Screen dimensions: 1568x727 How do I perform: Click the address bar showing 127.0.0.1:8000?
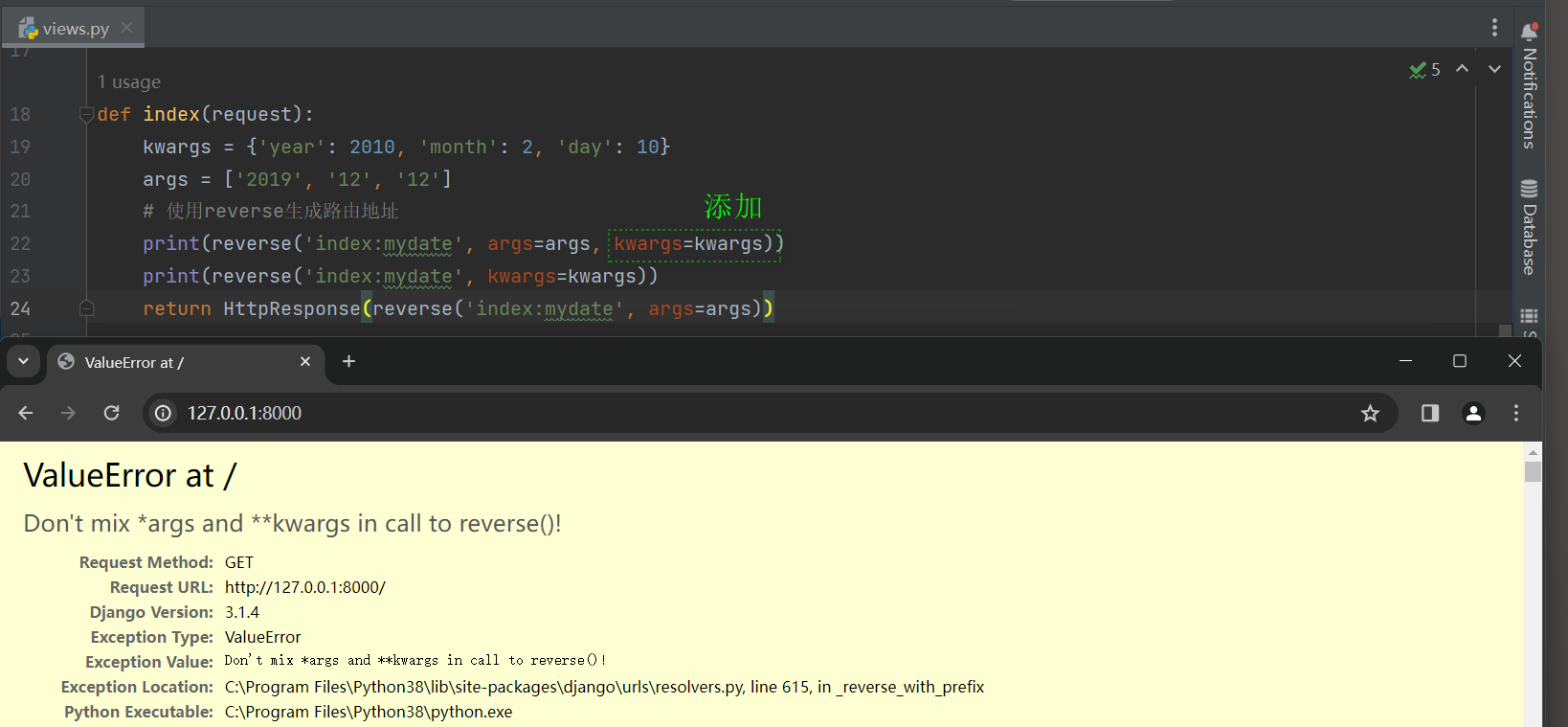click(771, 413)
